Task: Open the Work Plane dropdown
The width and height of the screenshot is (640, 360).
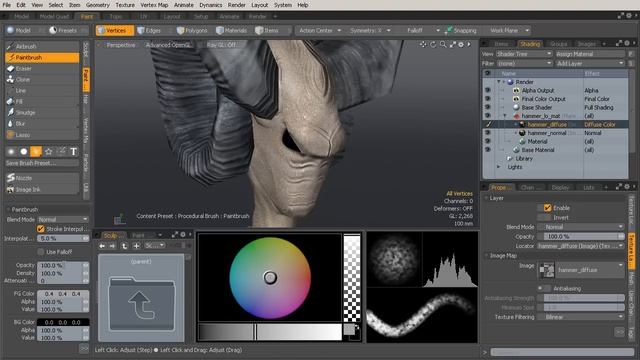Action: click(x=509, y=31)
